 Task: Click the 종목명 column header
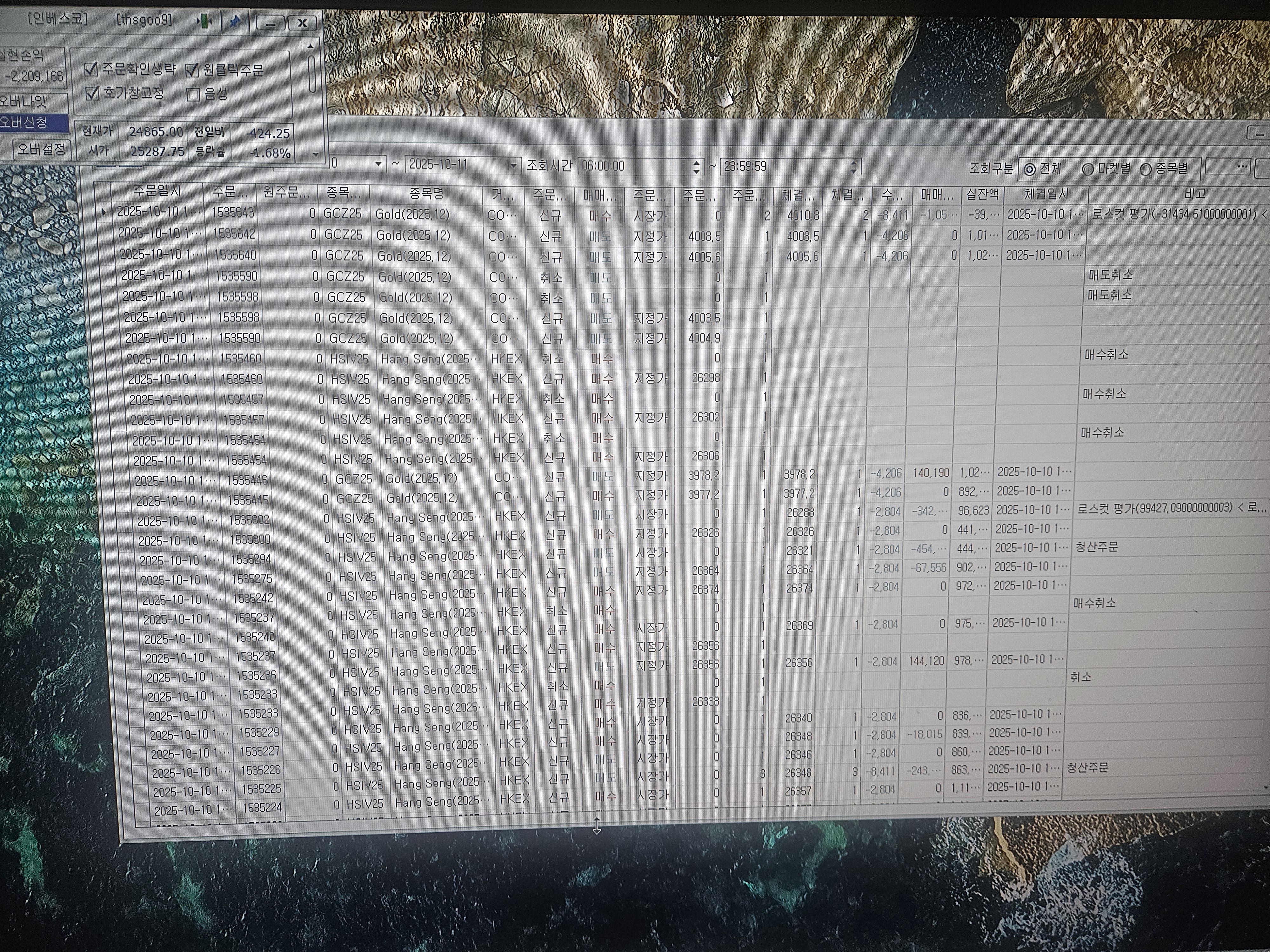pos(426,193)
